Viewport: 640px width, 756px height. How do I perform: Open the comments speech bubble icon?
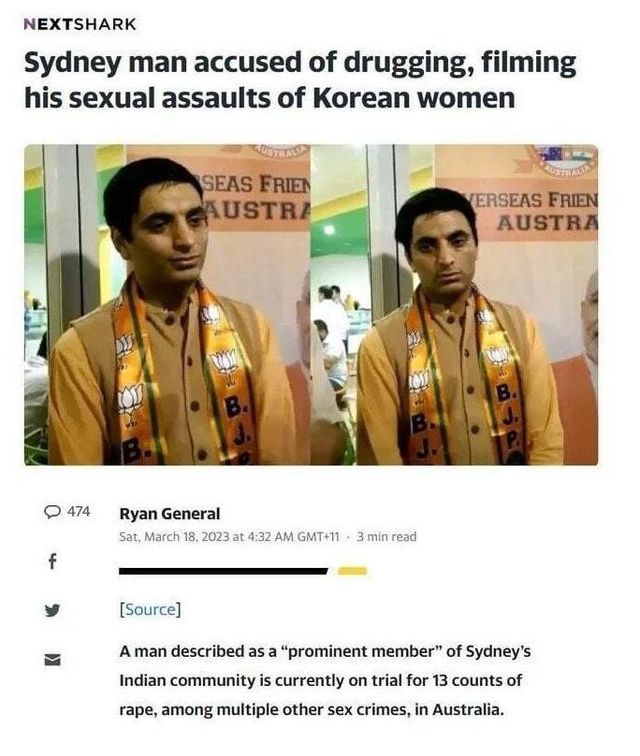click(x=52, y=512)
